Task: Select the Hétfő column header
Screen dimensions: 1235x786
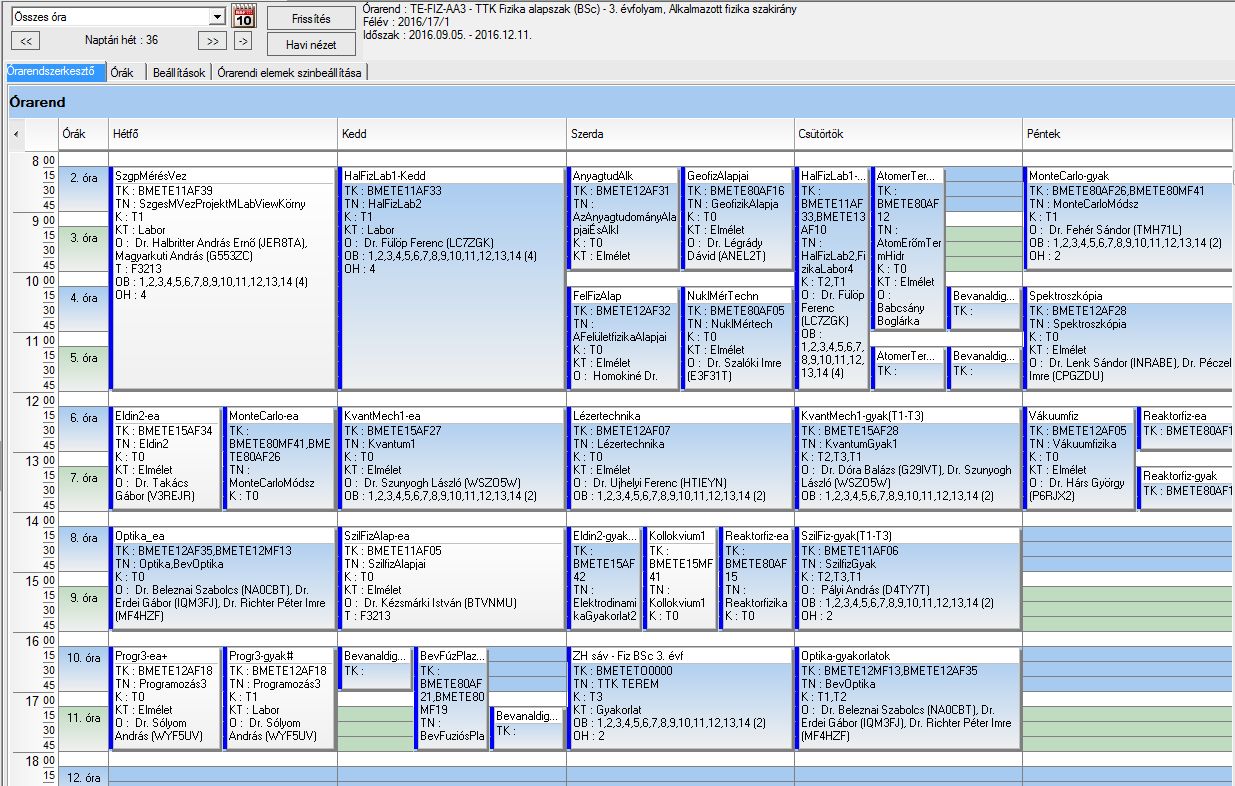Action: pos(222,134)
